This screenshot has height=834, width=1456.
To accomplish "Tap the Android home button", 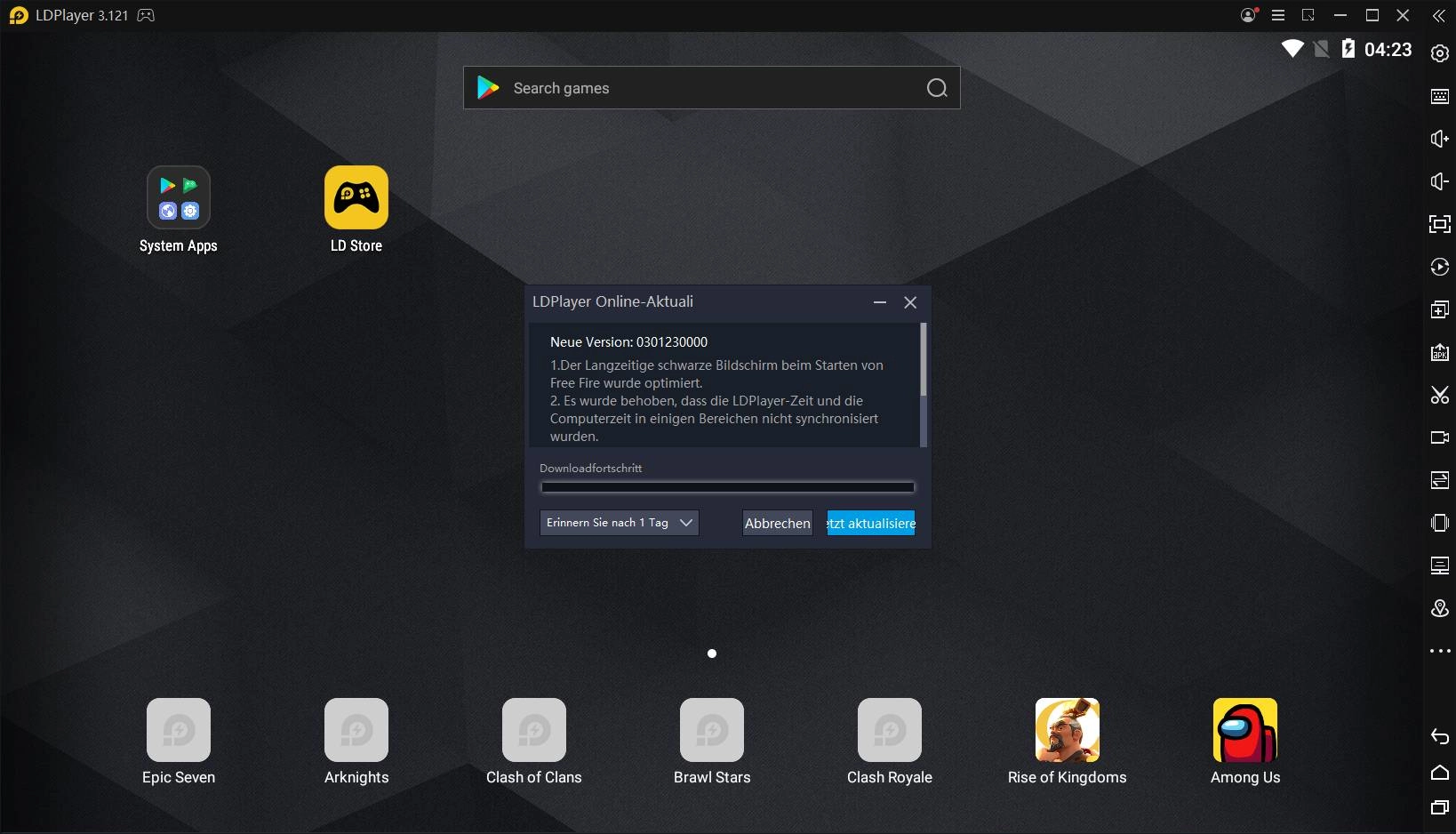I will (1439, 772).
